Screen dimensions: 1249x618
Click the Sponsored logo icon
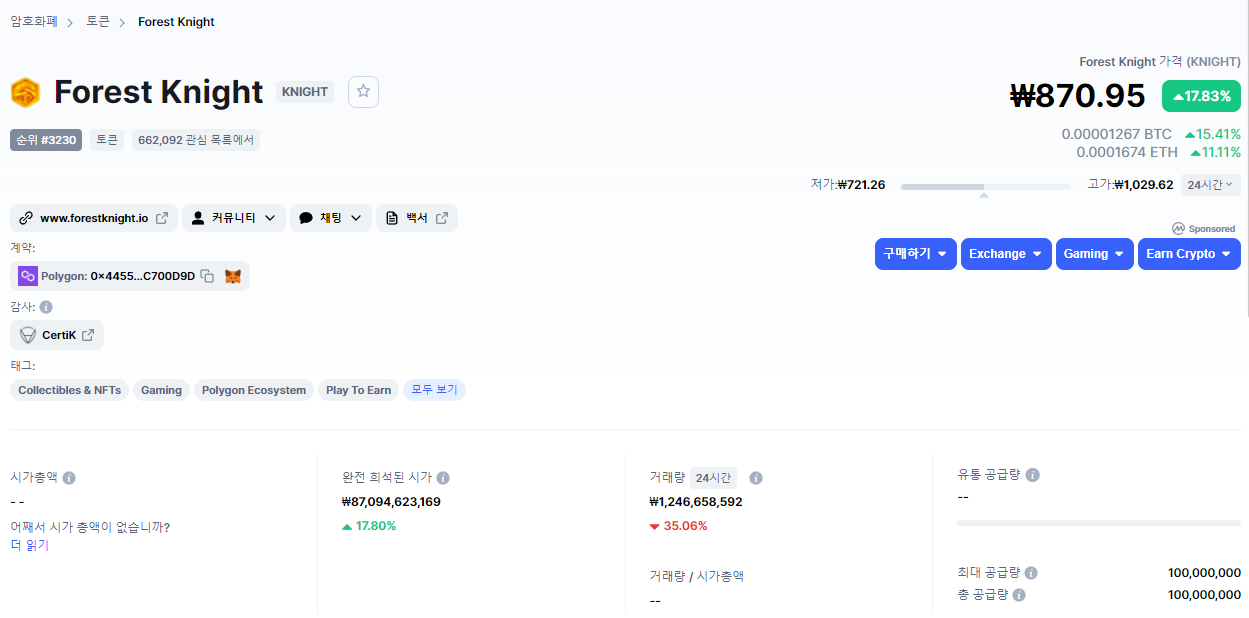click(1179, 228)
